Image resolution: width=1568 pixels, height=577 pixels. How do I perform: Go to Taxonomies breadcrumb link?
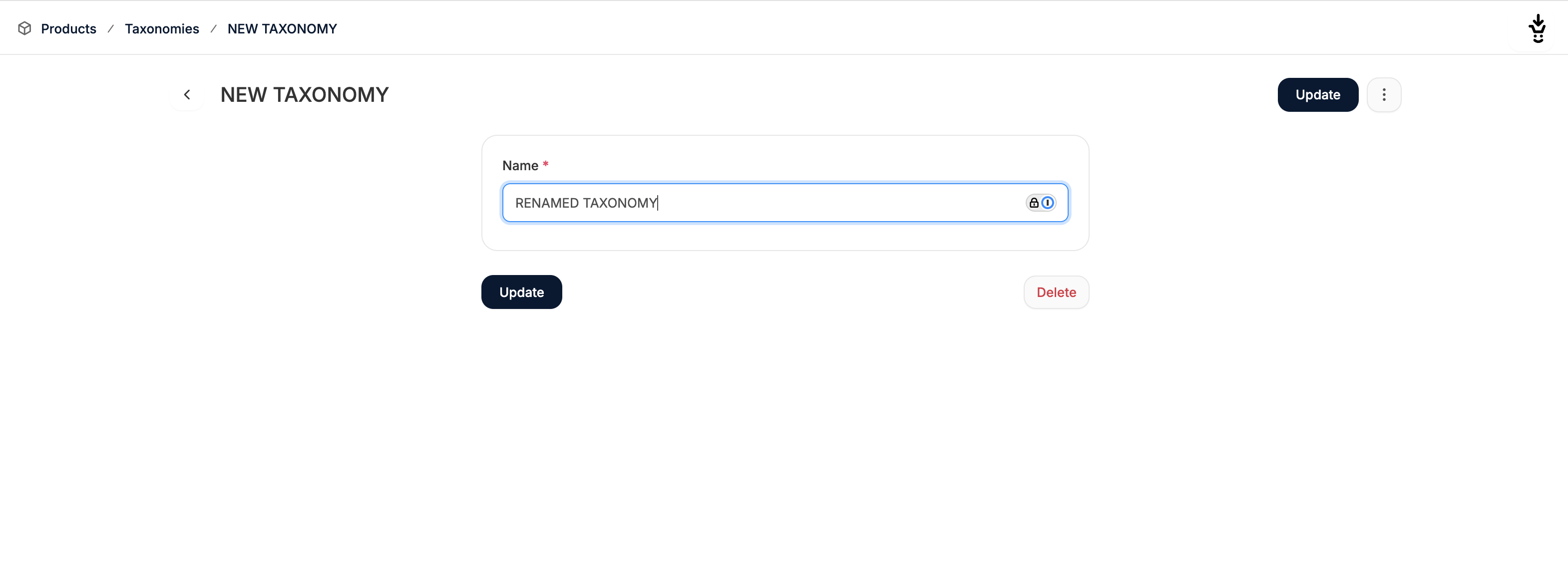click(161, 28)
